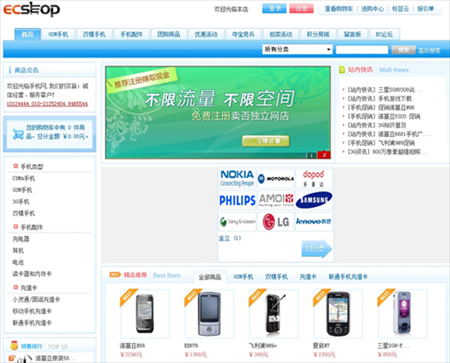Click banner slide indicator 1

click(311, 155)
